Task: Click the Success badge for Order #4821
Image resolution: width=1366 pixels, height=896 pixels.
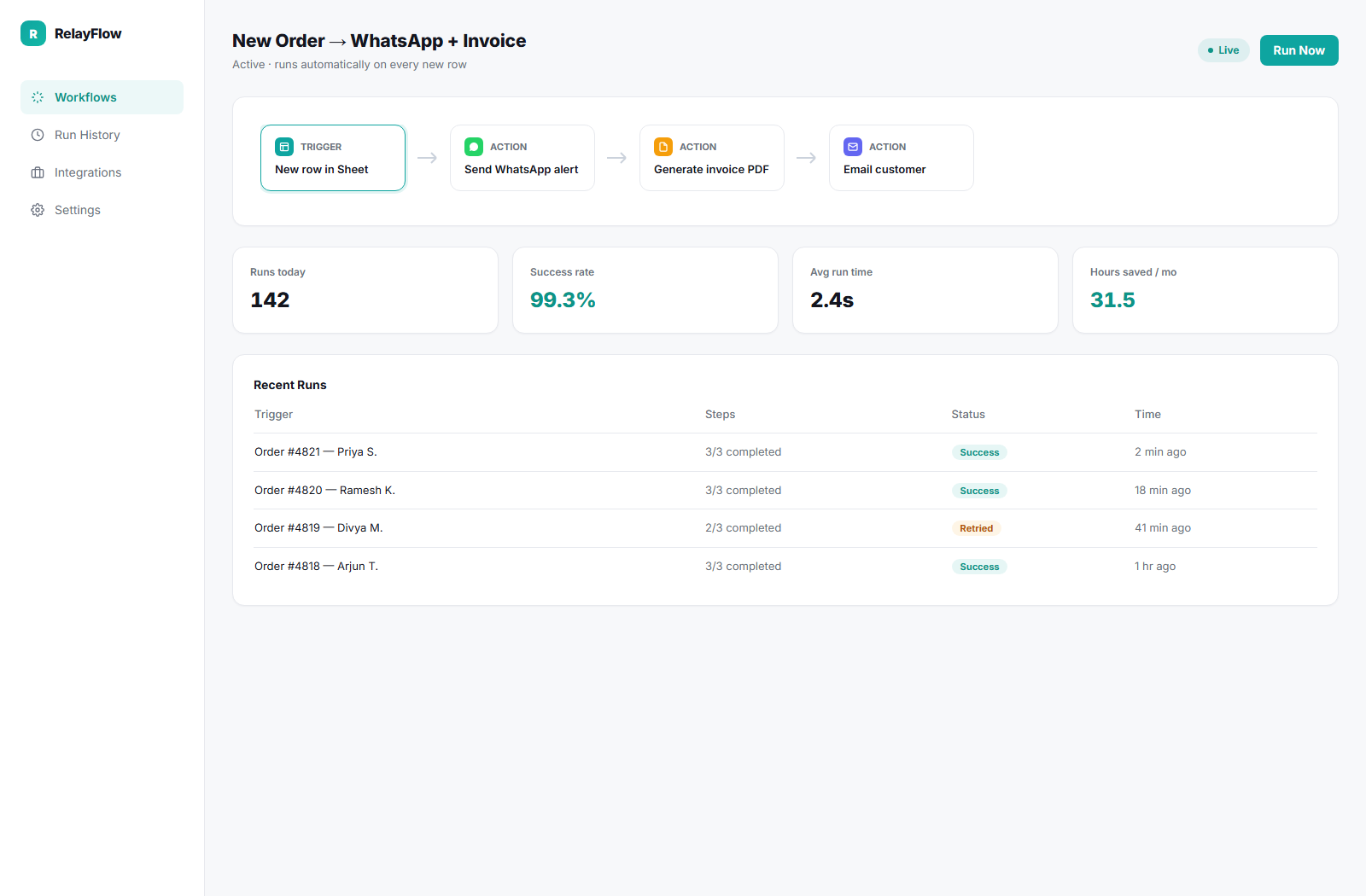Action: point(979,452)
